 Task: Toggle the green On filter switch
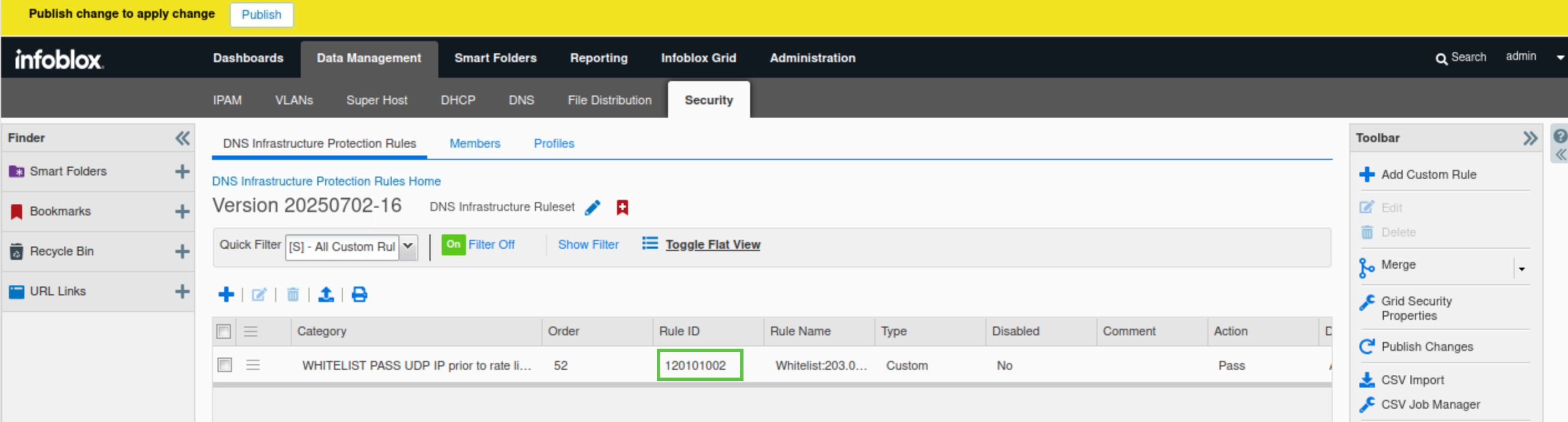pos(453,244)
